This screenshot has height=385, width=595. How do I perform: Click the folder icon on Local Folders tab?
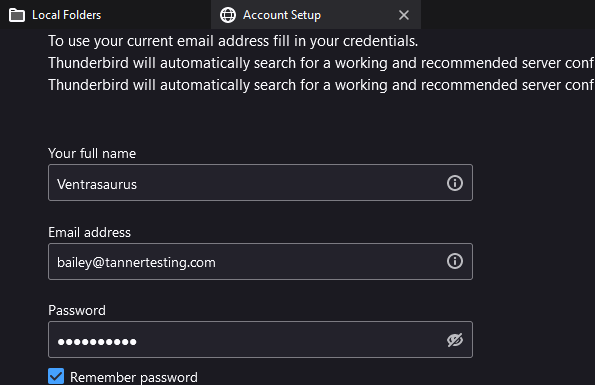[x=17, y=15]
